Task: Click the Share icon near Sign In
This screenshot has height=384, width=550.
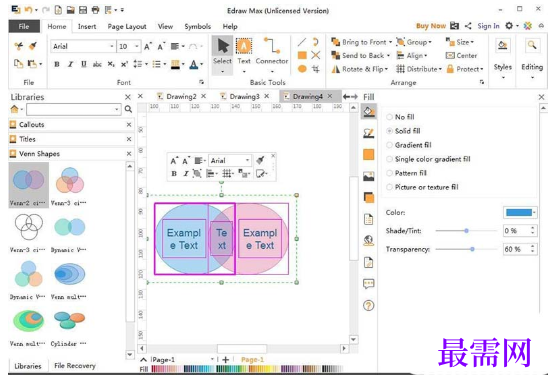Action: point(468,26)
